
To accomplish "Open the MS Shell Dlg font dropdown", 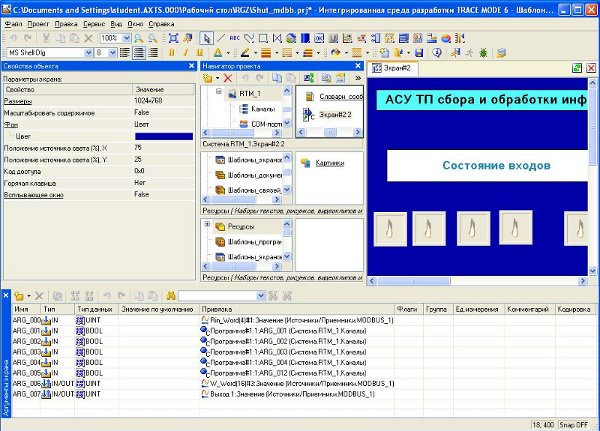I will (88, 53).
